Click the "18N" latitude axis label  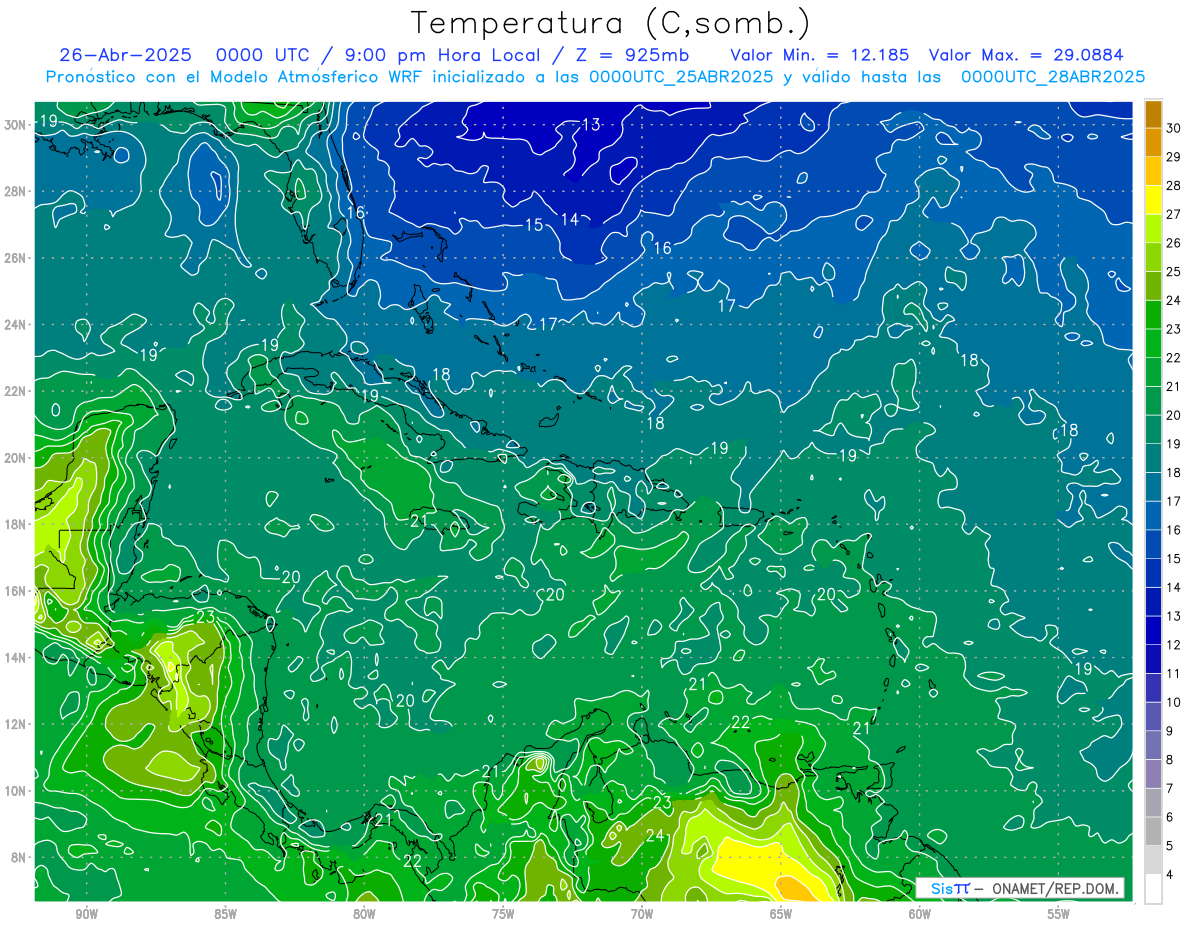pos(15,524)
